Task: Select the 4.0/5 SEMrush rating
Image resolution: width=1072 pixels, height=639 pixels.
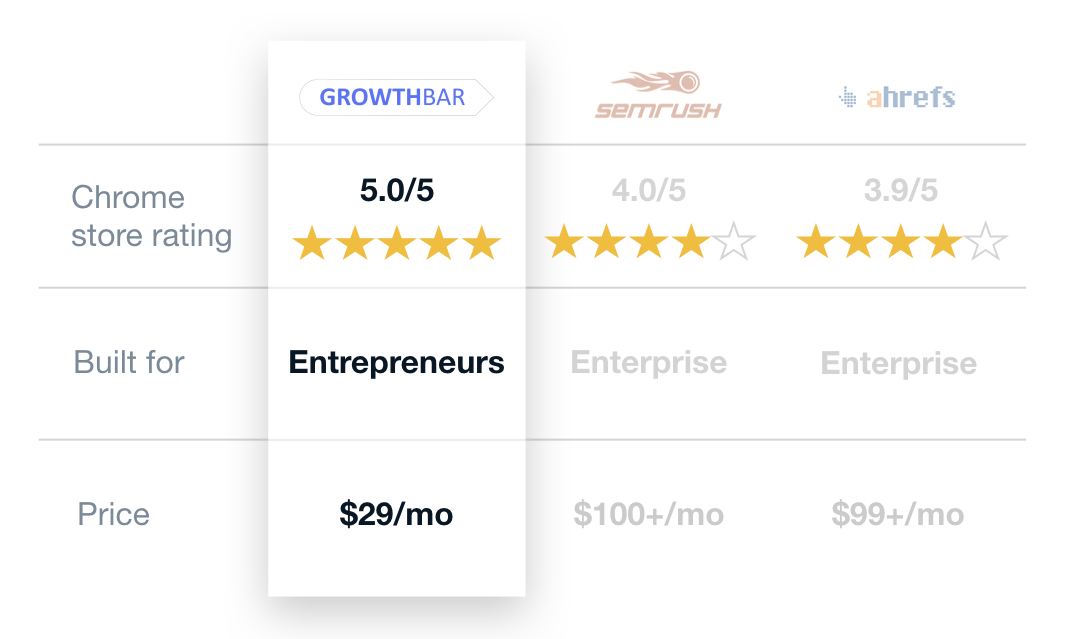Action: (648, 190)
